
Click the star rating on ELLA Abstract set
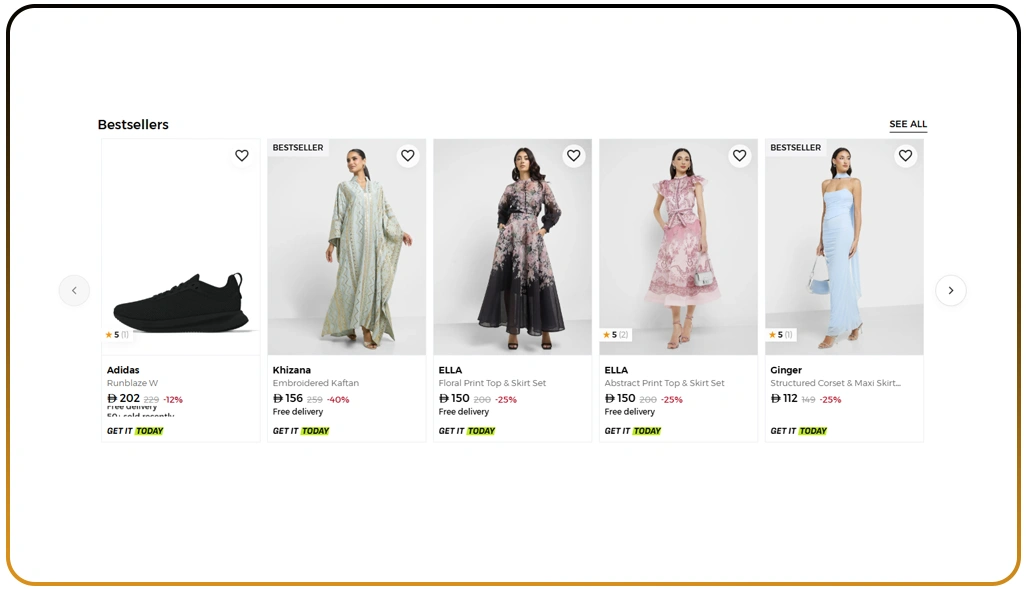[x=614, y=334]
